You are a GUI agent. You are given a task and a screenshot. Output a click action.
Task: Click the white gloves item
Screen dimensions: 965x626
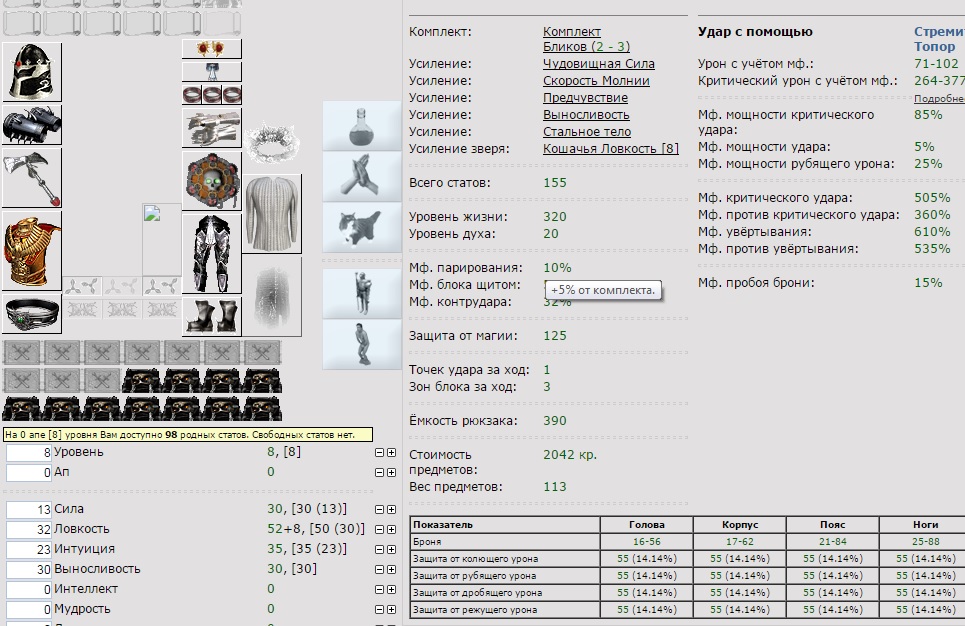[212, 129]
